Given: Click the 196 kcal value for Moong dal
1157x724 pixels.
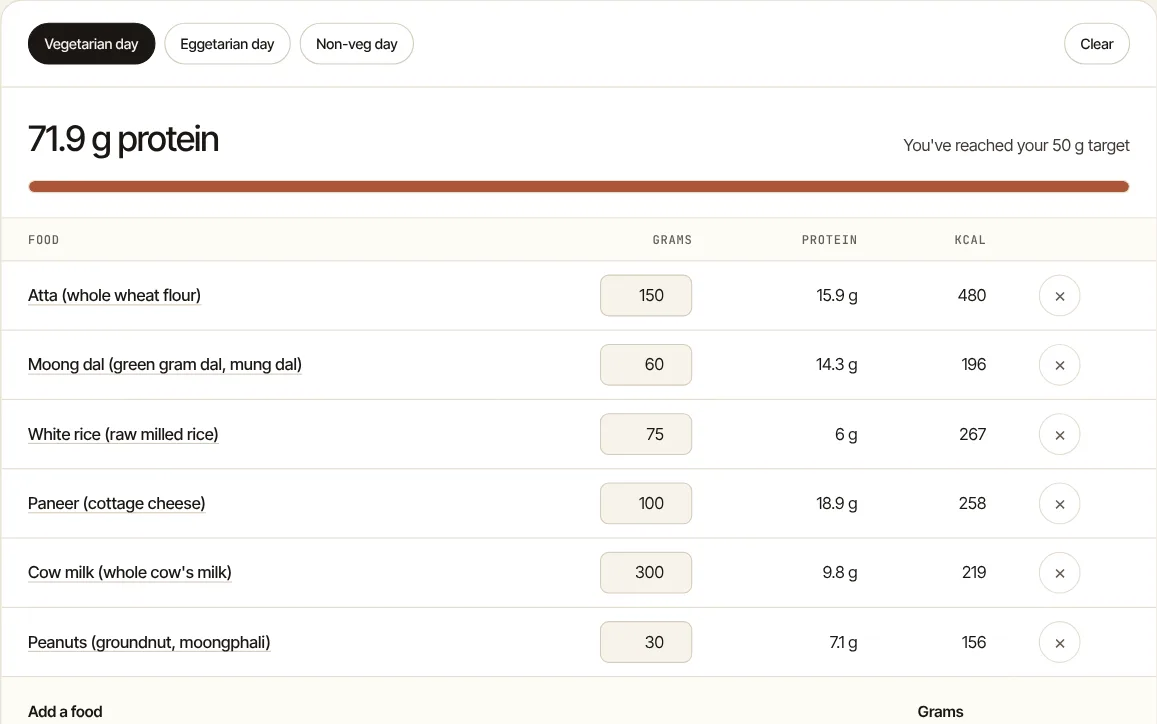Looking at the screenshot, I should [x=973, y=365].
